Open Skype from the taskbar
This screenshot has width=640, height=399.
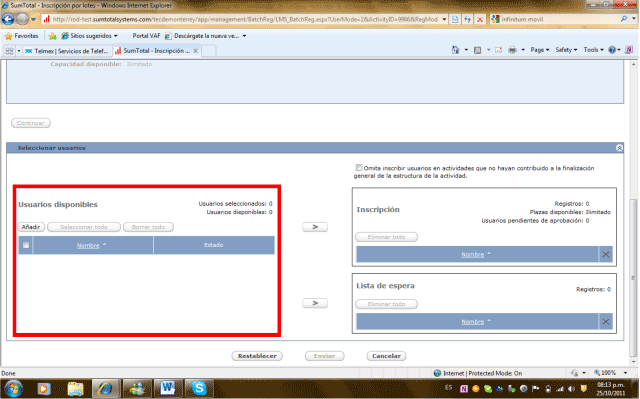point(199,388)
